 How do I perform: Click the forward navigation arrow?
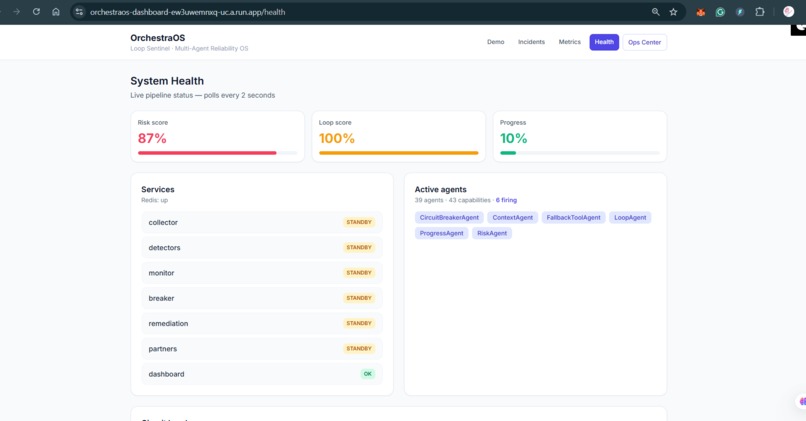click(x=16, y=12)
